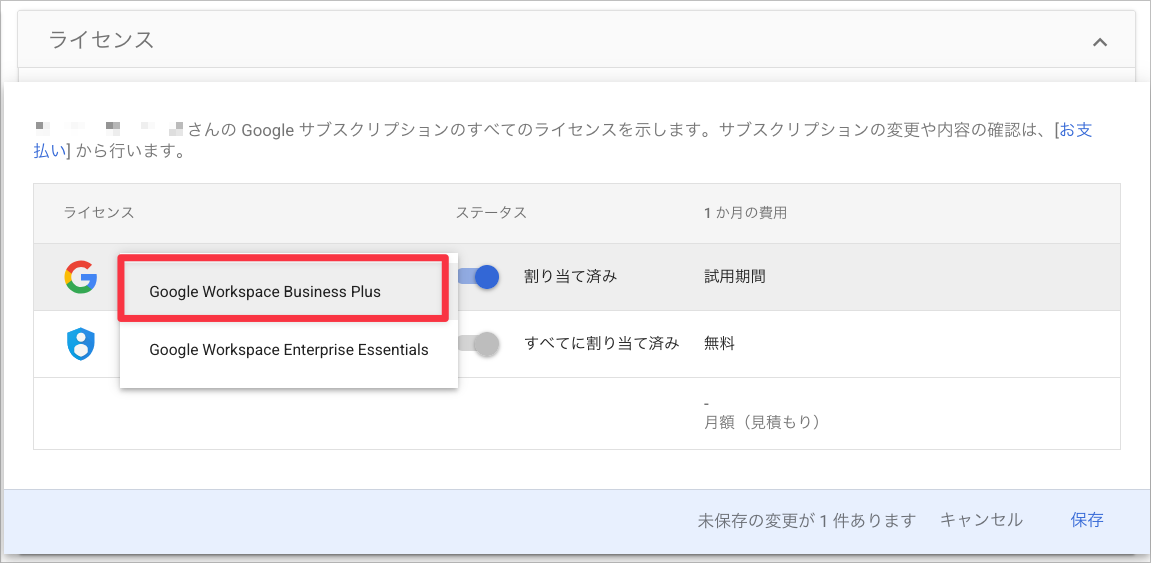The height and width of the screenshot is (563, 1151).
Task: Turn off the blue 割り当て済み toggle switch
Action: (x=478, y=277)
